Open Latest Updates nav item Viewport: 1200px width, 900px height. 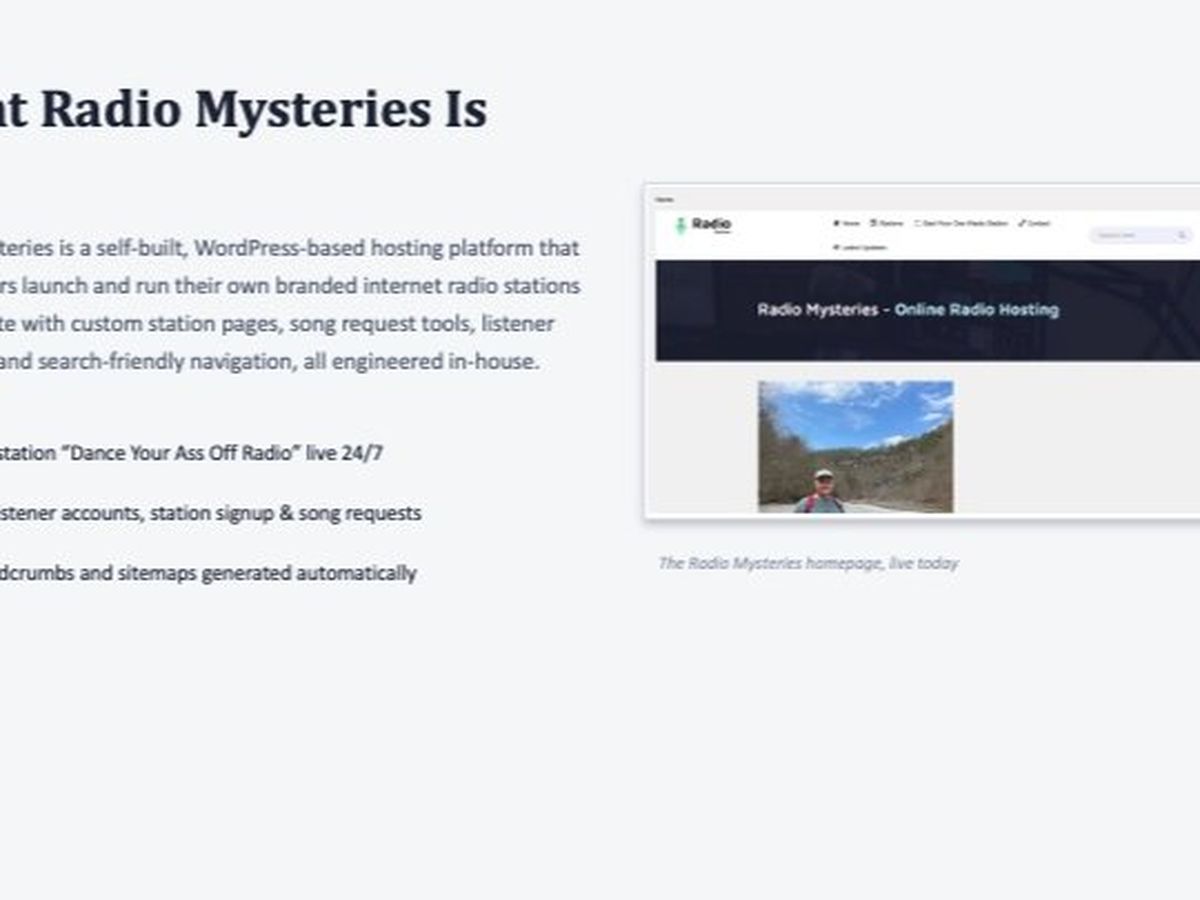[x=860, y=247]
